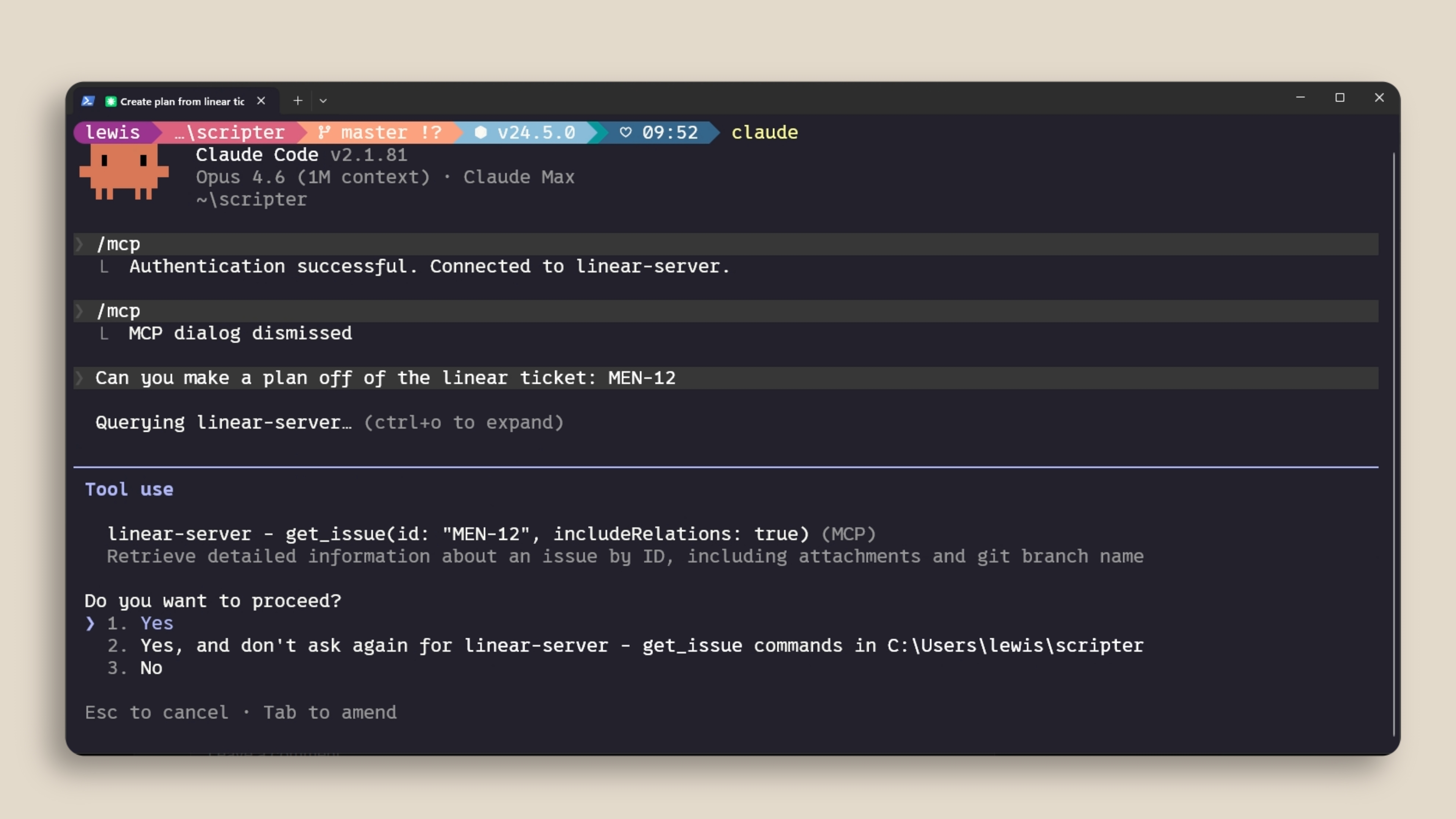Maximize the terminal window
The height and width of the screenshot is (819, 1456).
point(1340,98)
